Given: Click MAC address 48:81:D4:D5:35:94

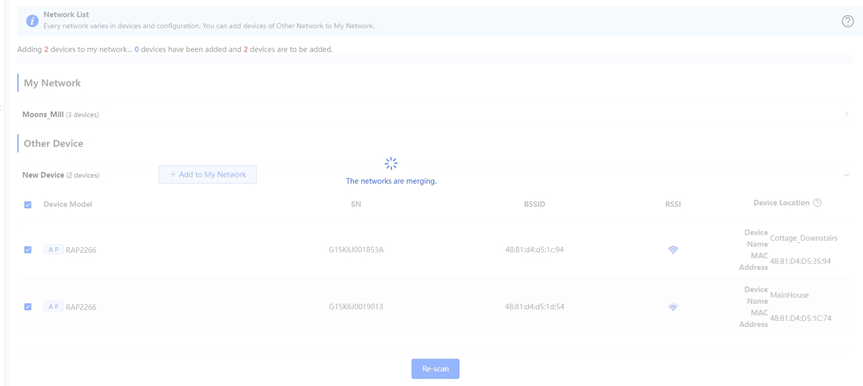Looking at the screenshot, I should pyautogui.click(x=800, y=262).
